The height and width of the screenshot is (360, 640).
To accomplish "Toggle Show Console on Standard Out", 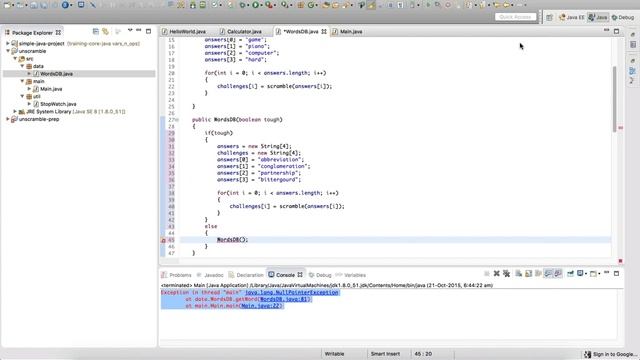I will (548, 273).
